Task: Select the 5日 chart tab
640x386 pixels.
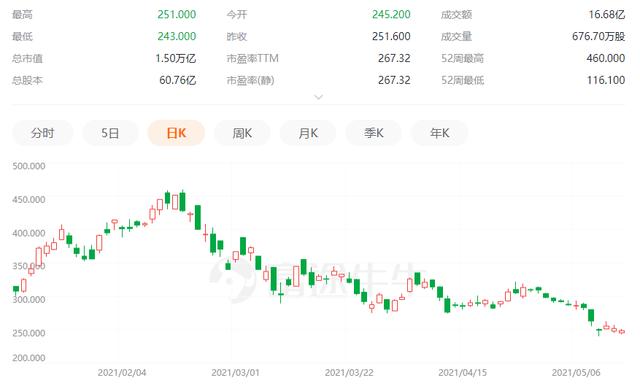Action: pos(110,133)
